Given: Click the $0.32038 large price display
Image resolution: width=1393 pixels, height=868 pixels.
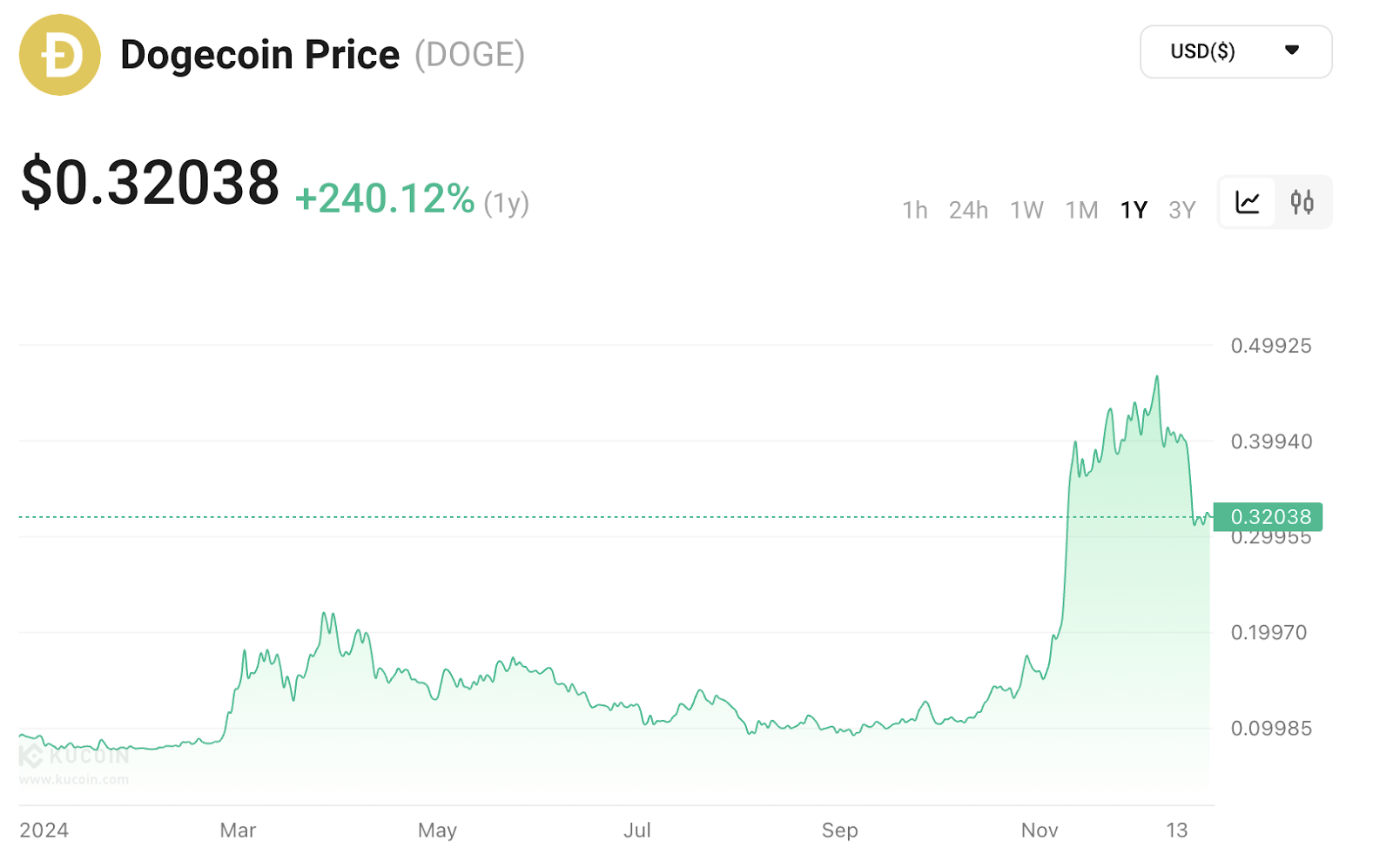Looking at the screenshot, I should pos(150,183).
